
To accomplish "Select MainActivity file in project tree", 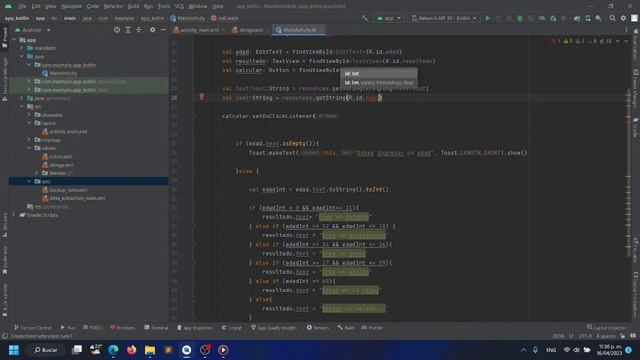I will [63, 73].
